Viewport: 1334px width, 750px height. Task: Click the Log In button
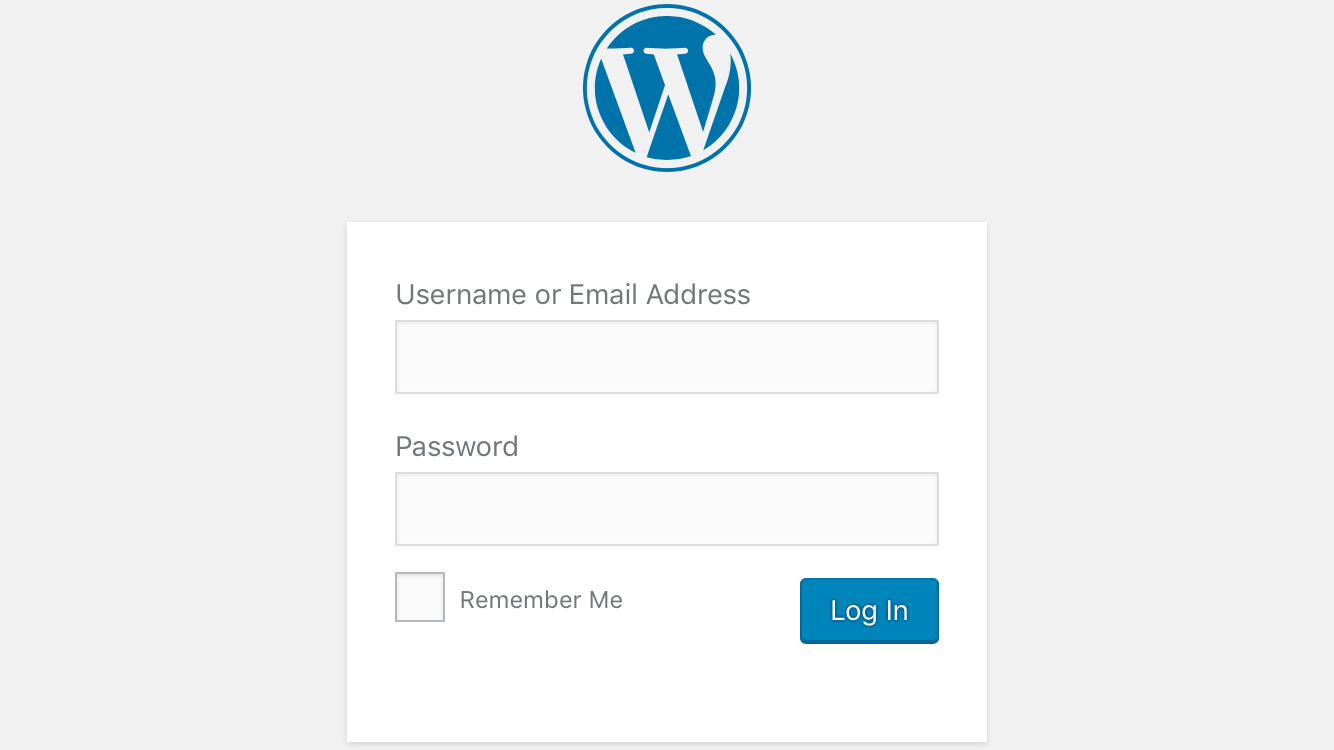point(869,610)
